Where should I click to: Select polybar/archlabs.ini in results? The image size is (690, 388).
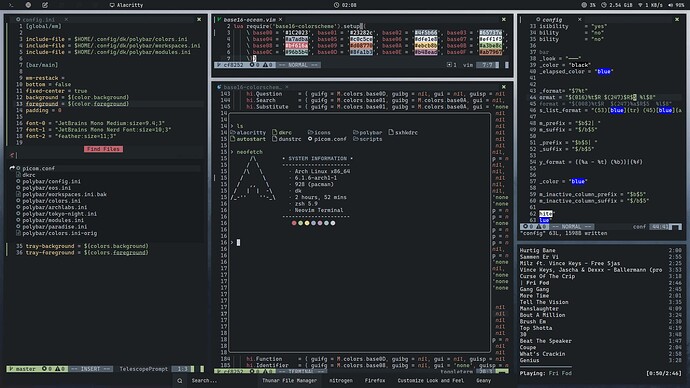point(55,207)
